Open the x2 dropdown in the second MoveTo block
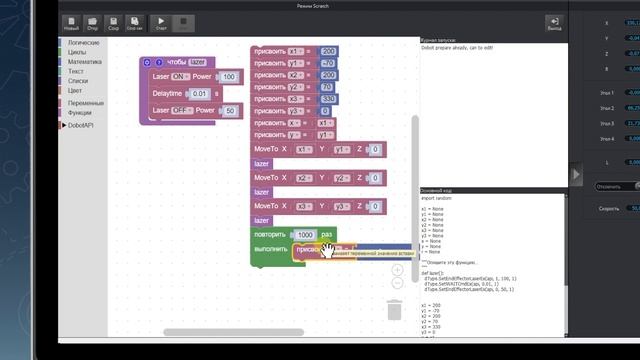Screen dimensions: 640x360 (304, 178)
